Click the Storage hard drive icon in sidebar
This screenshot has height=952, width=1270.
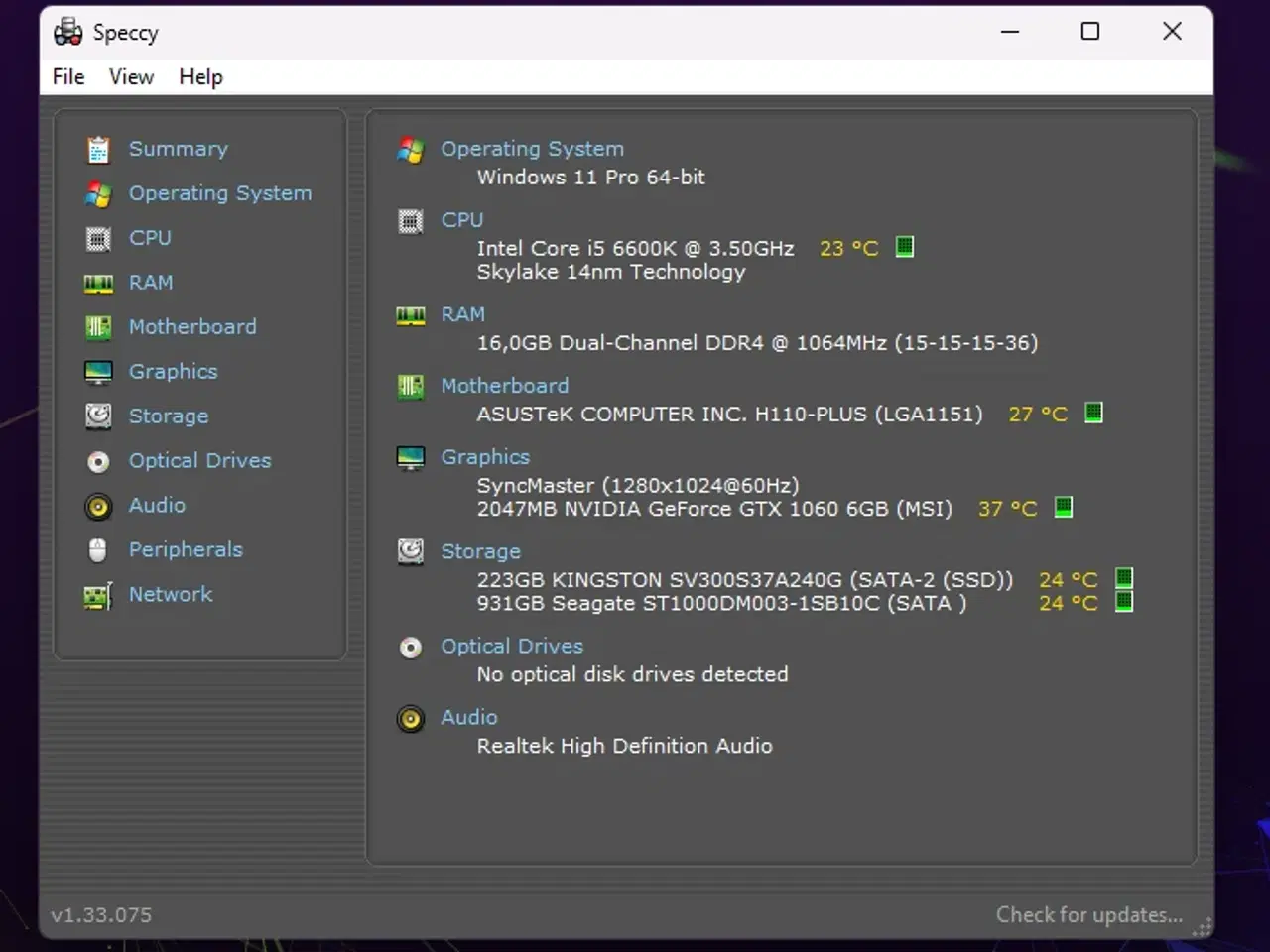pos(98,416)
